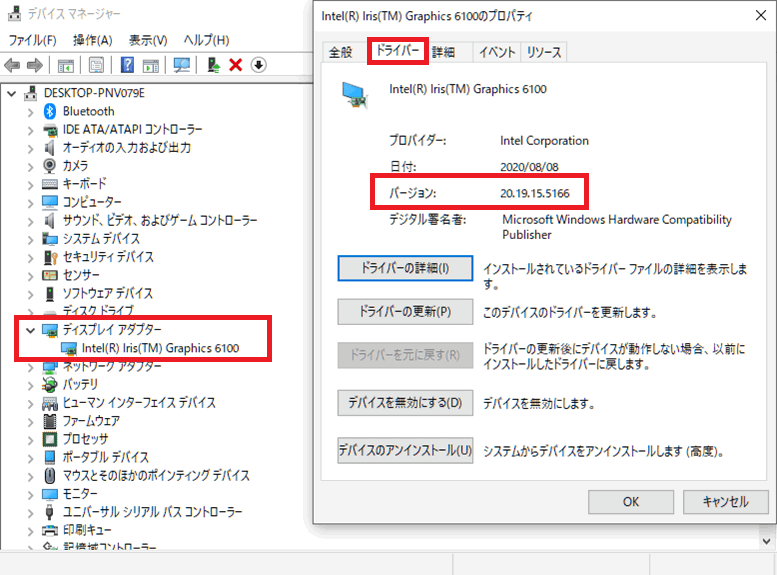777x575 pixels.
Task: Click the version value 20.19.15.5166
Action: [535, 193]
